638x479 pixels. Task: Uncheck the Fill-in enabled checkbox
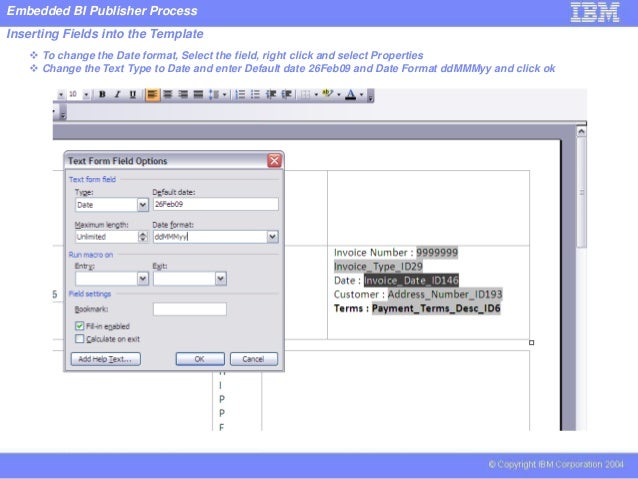tap(80, 326)
